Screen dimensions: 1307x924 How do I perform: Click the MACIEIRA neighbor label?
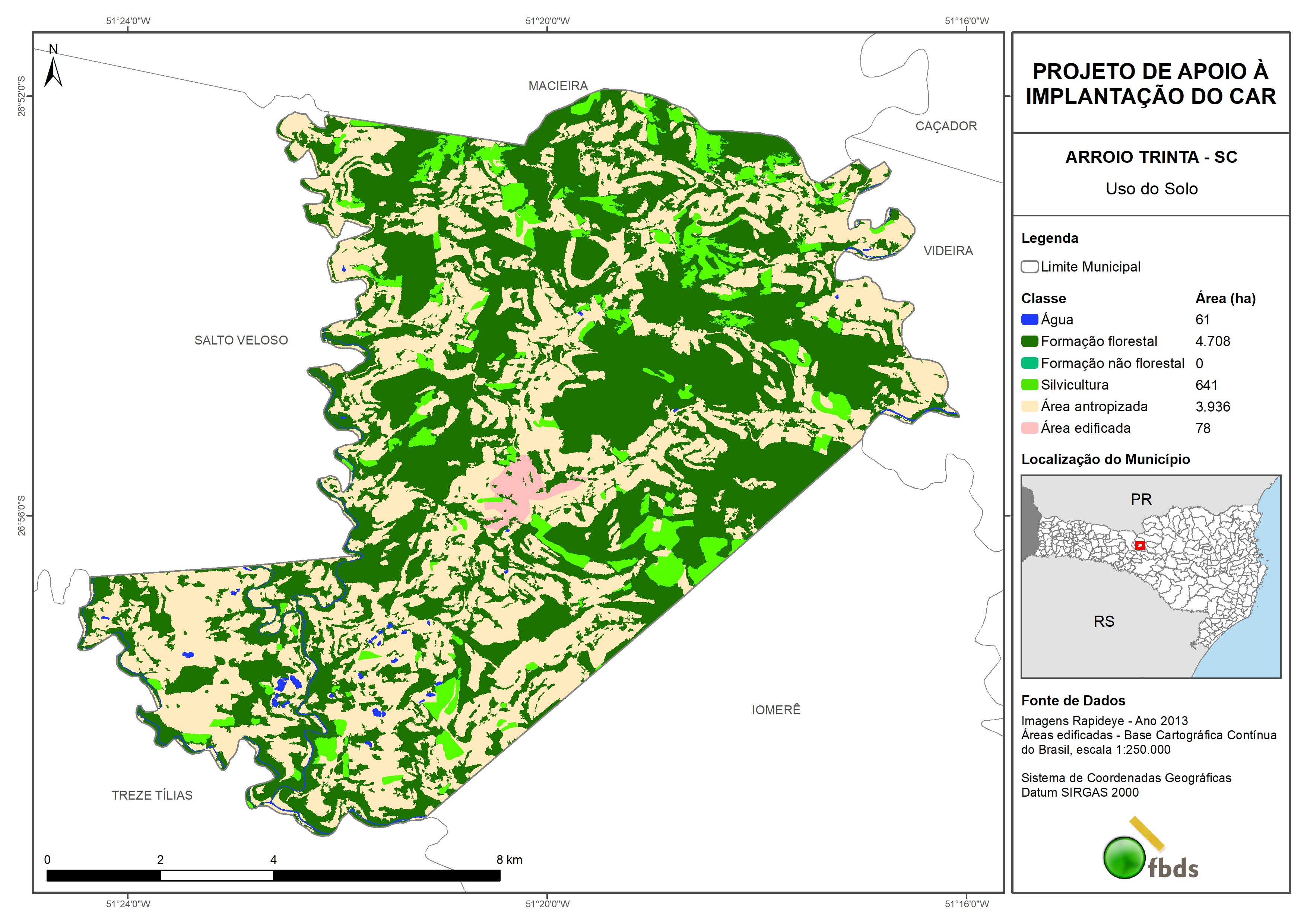[558, 86]
